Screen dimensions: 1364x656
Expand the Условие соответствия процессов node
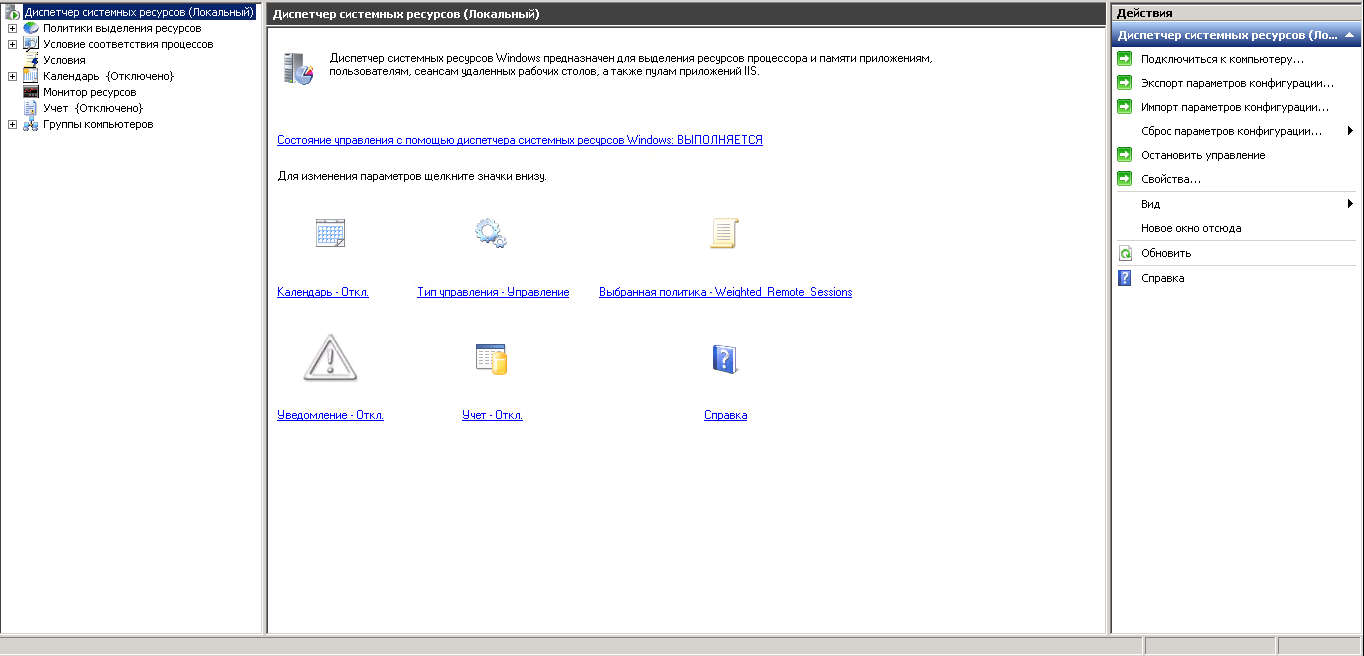coord(12,44)
